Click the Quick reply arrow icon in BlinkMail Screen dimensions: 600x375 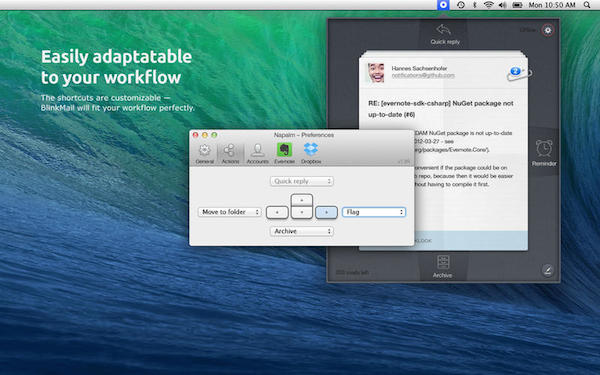443,30
